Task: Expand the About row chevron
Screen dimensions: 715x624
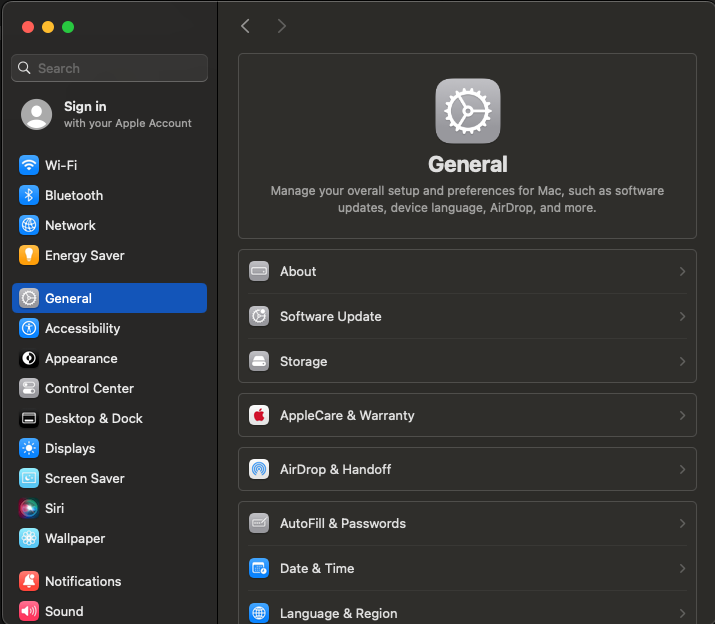Action: tap(682, 271)
